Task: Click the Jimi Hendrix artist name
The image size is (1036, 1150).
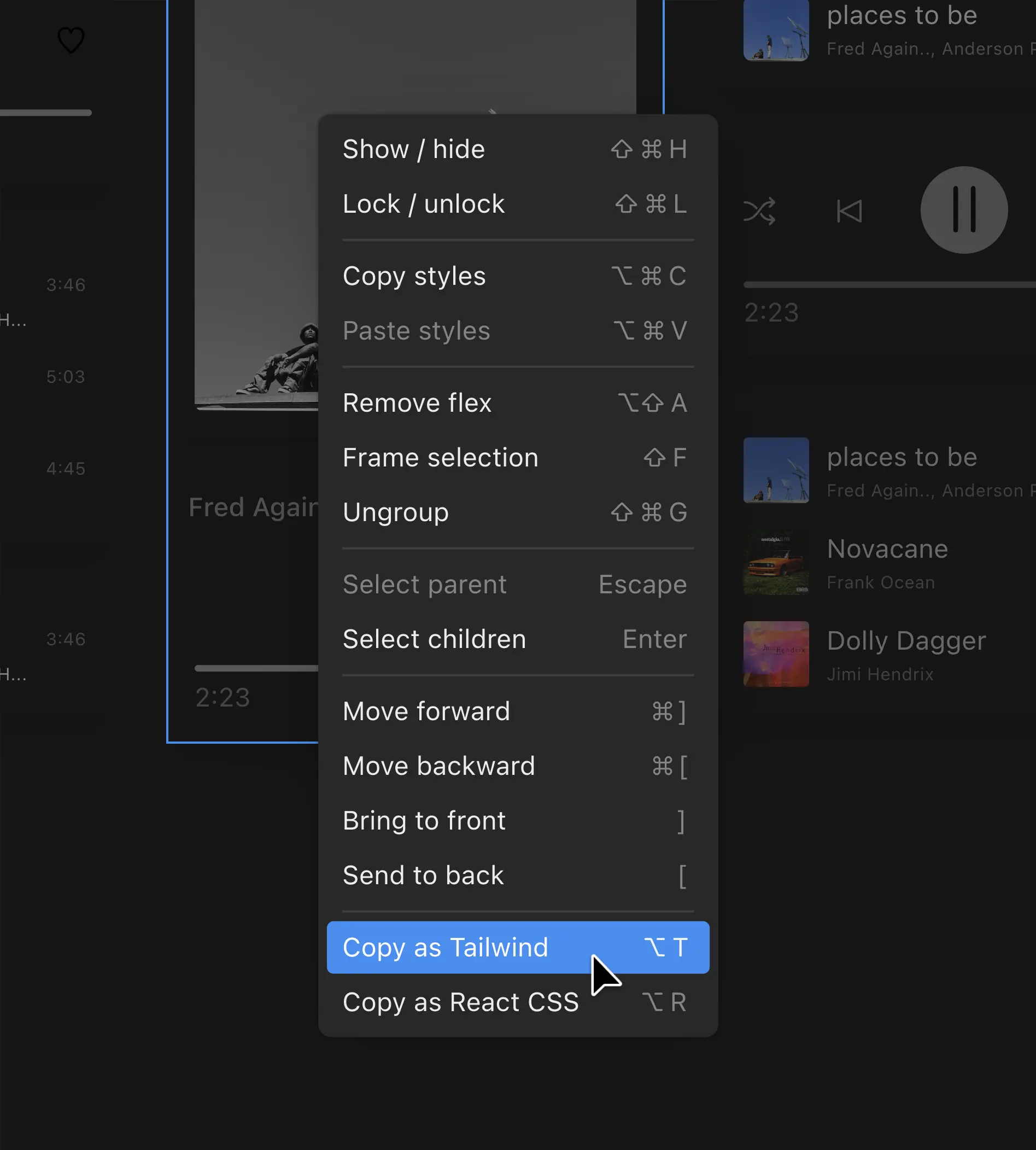Action: point(880,675)
